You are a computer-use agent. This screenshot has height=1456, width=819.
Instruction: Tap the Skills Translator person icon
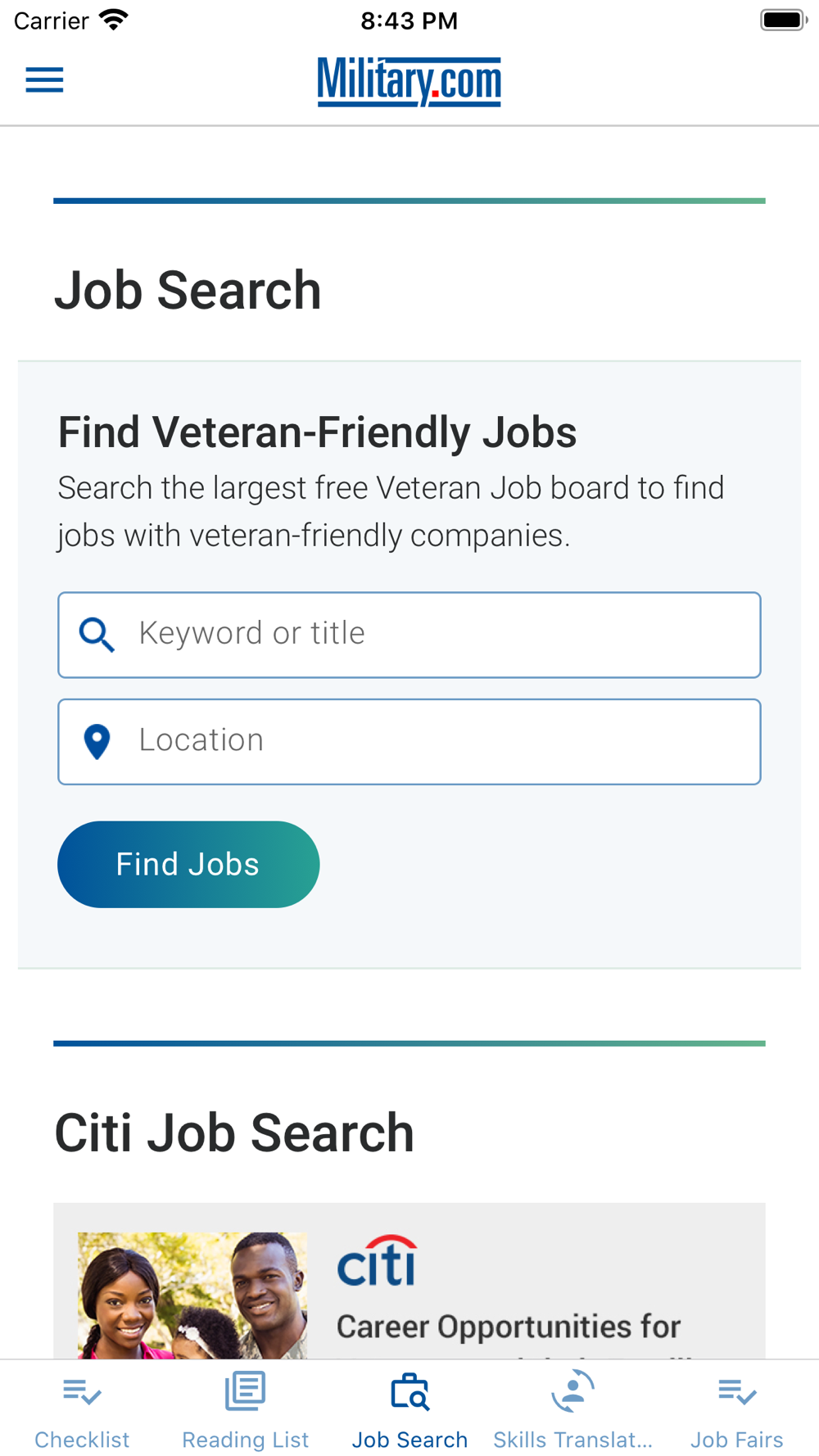coord(573,1390)
